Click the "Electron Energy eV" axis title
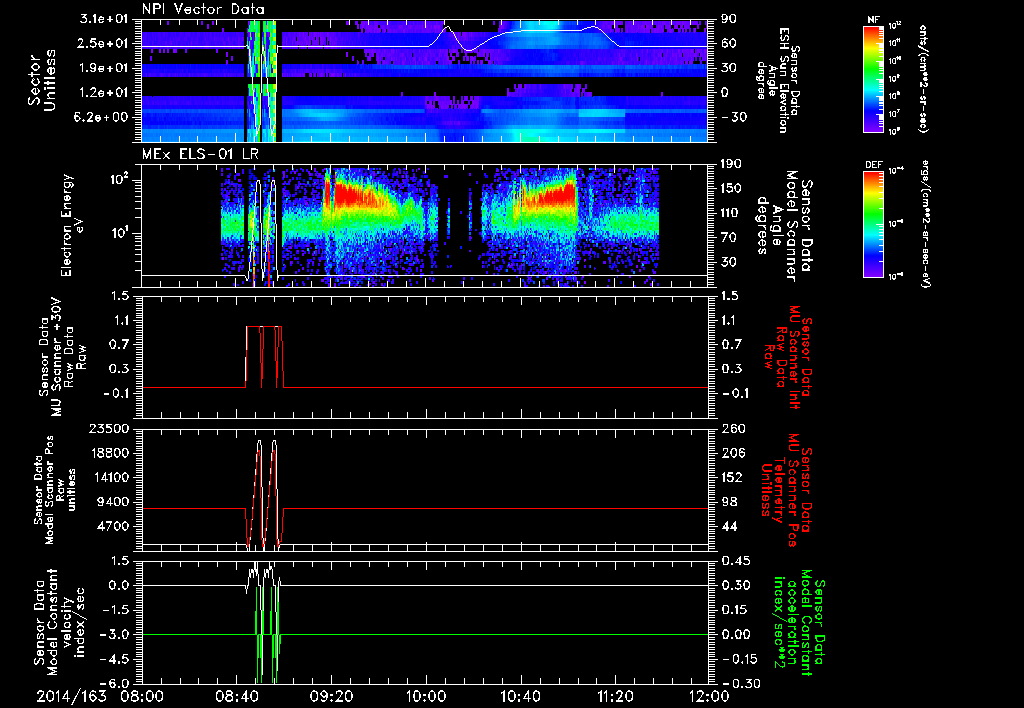The image size is (1024, 708). [x=73, y=225]
